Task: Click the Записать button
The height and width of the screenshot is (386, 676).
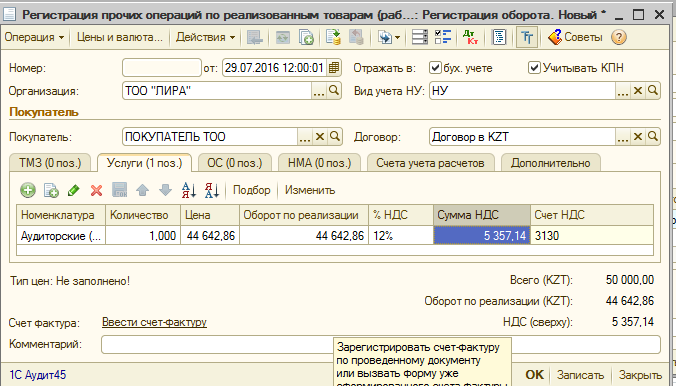Action: click(580, 375)
